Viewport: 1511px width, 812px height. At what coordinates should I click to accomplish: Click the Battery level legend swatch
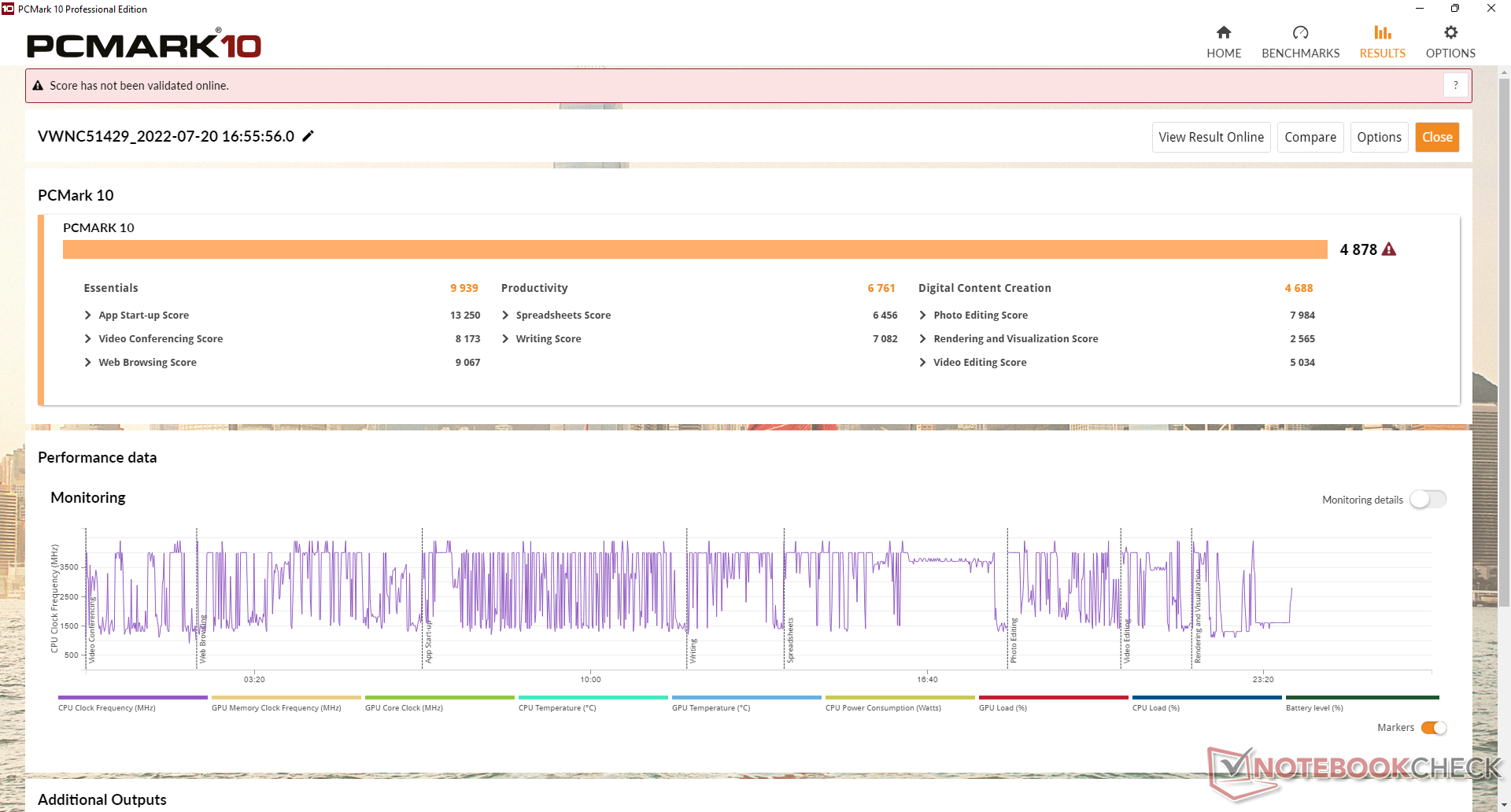(1362, 697)
